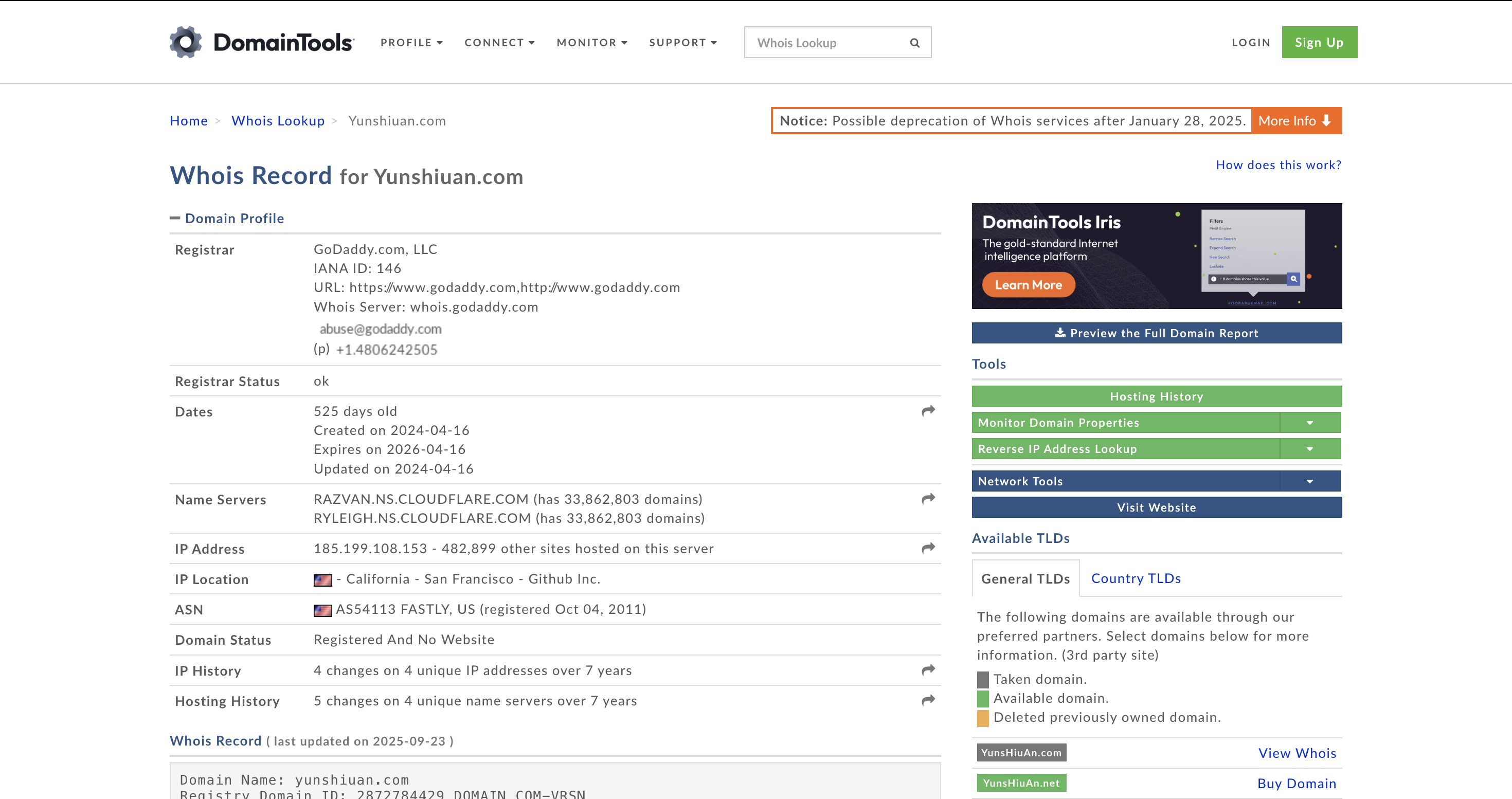The width and height of the screenshot is (1512, 799).
Task: Expand Monitor Domain Properties dropdown arrow
Action: (1309, 422)
